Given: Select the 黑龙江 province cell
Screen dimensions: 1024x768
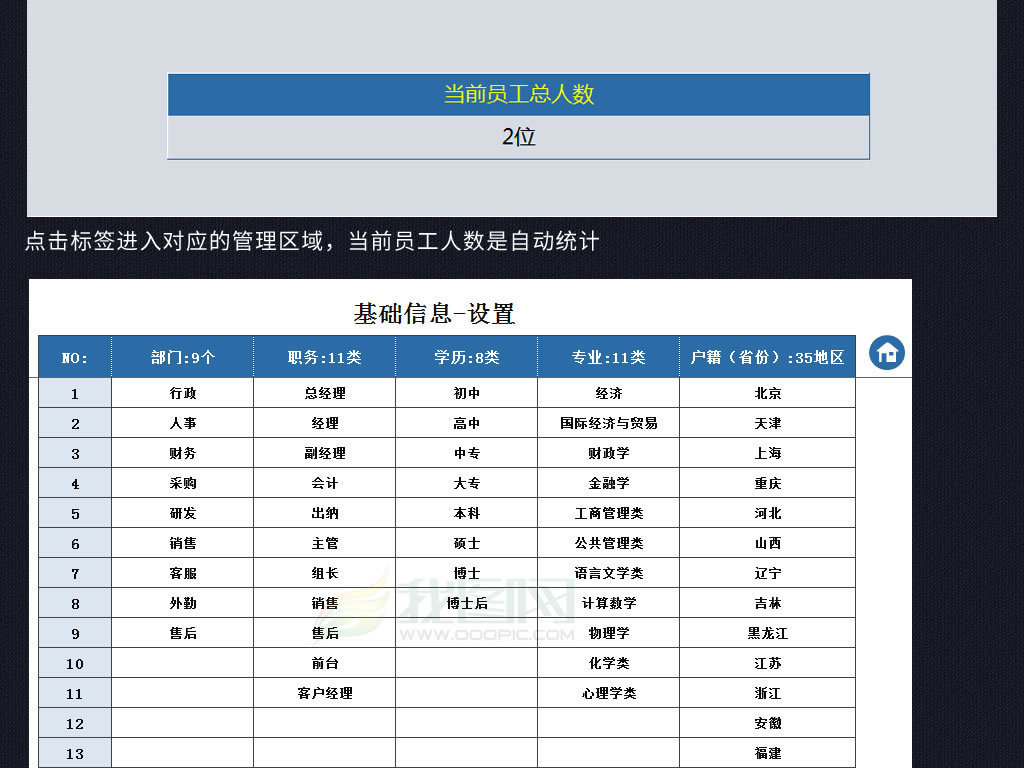Looking at the screenshot, I should pyautogui.click(x=767, y=633).
